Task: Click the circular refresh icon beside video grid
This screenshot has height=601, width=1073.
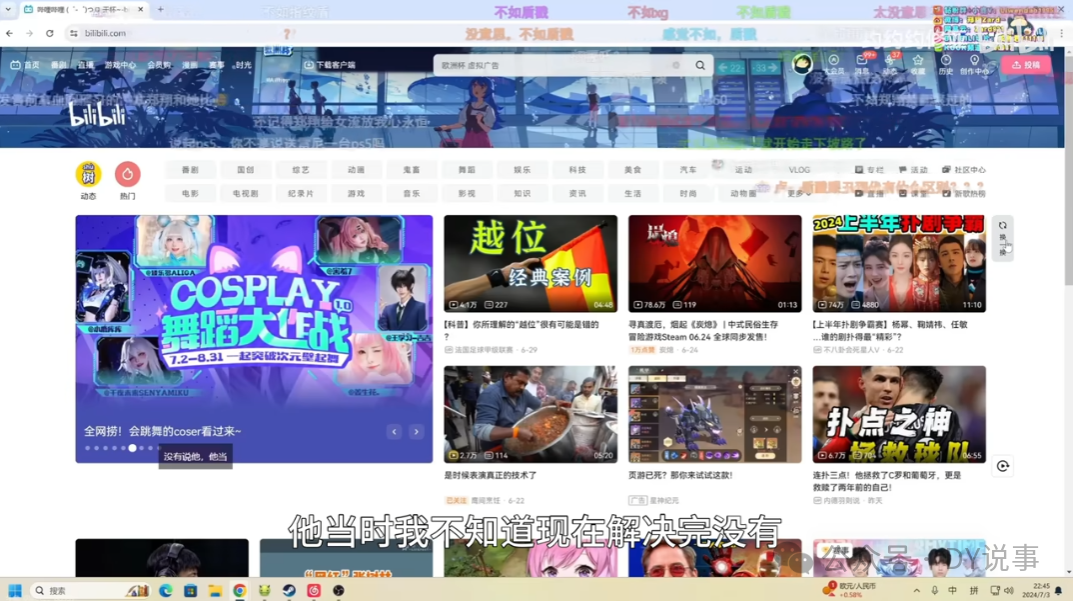Action: tap(1003, 466)
